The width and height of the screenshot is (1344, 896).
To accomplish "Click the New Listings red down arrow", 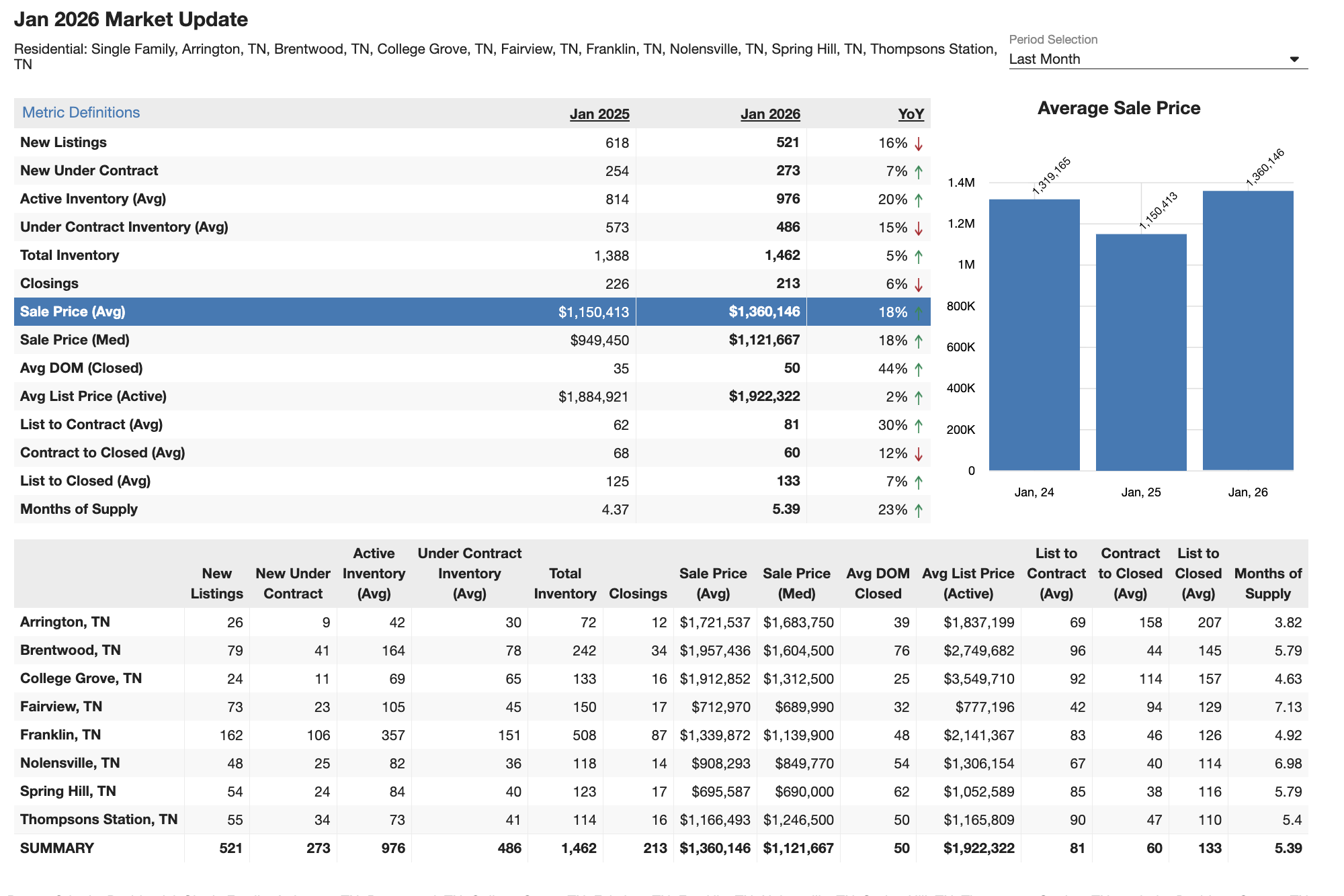I will pyautogui.click(x=918, y=144).
